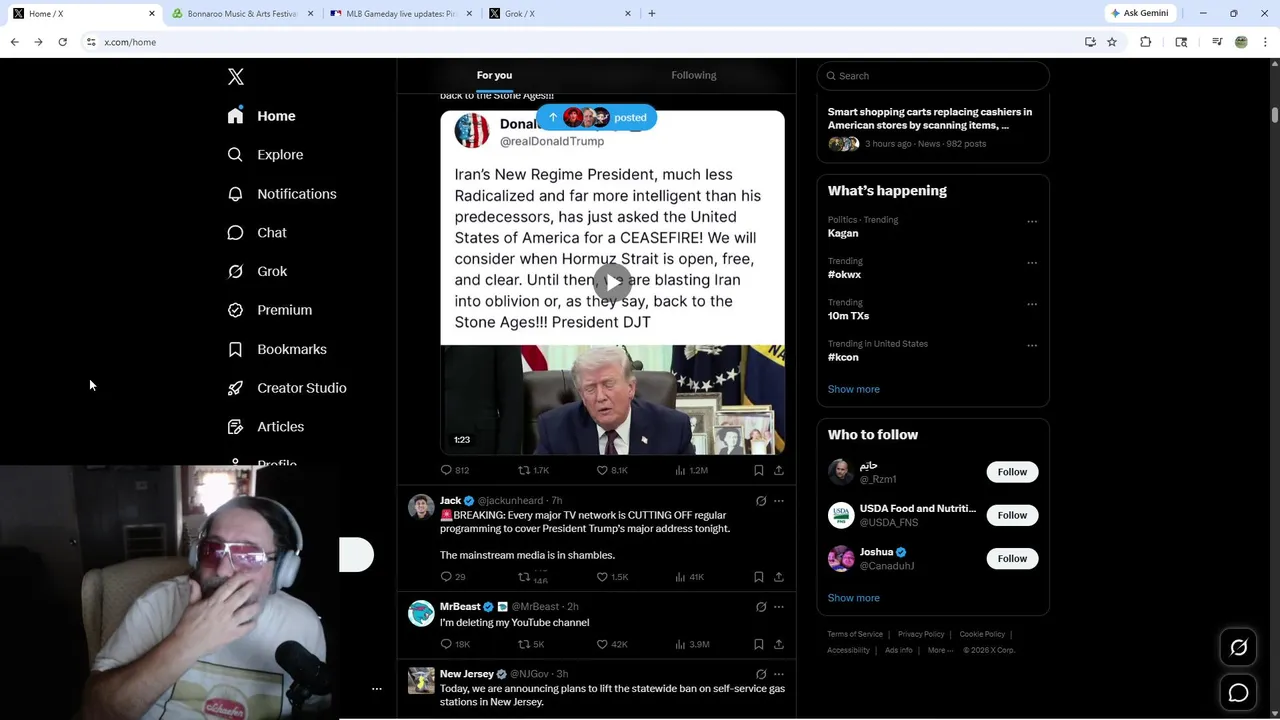
Task: Open more options on MrBeast's post
Action: pos(779,607)
